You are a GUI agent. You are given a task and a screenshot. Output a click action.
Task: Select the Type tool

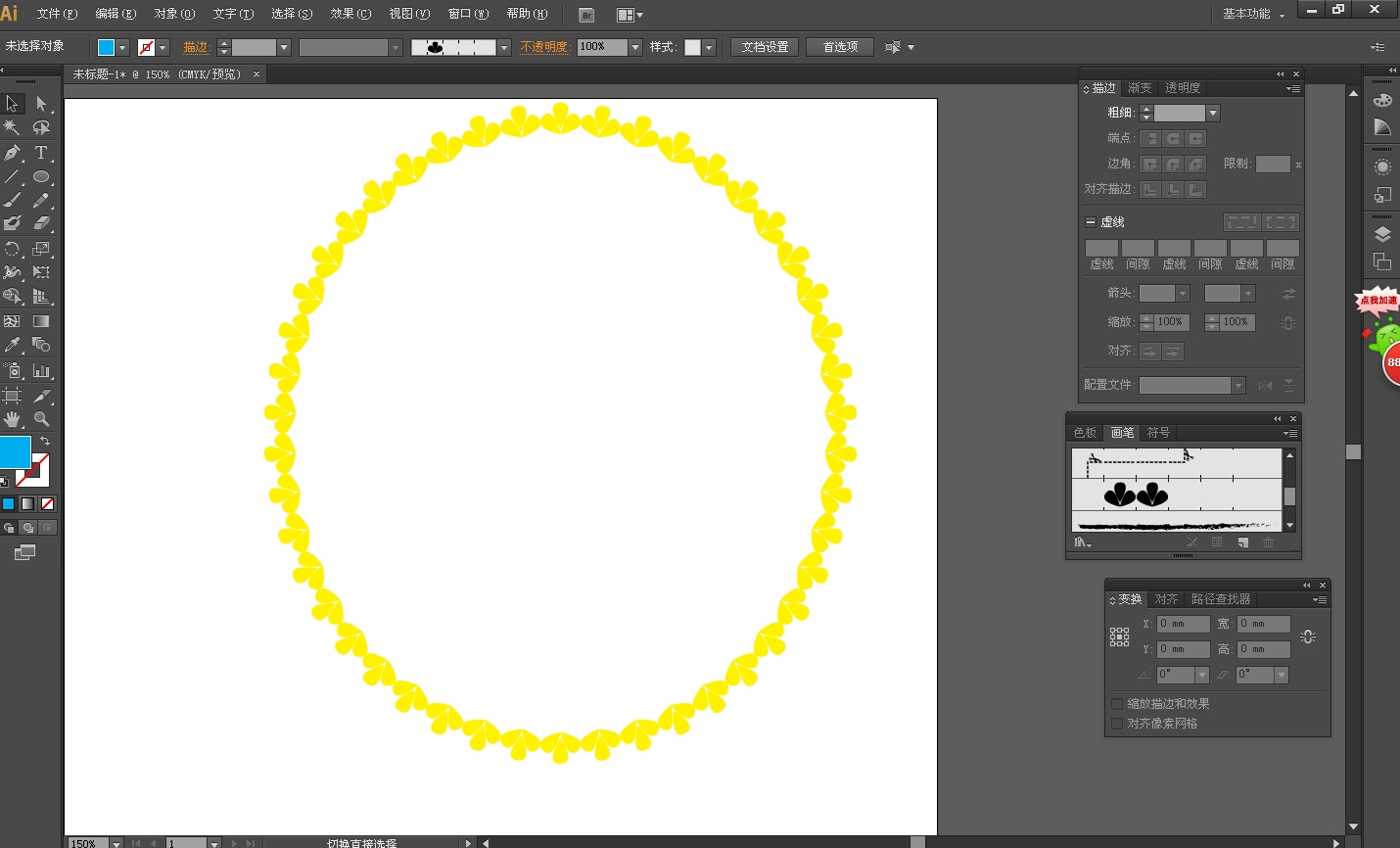tap(41, 153)
